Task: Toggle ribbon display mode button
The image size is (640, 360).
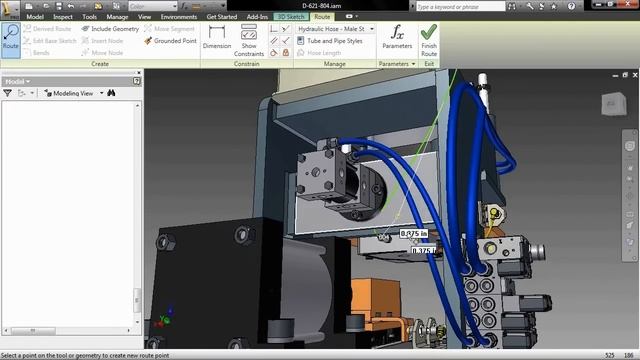Action: click(349, 16)
